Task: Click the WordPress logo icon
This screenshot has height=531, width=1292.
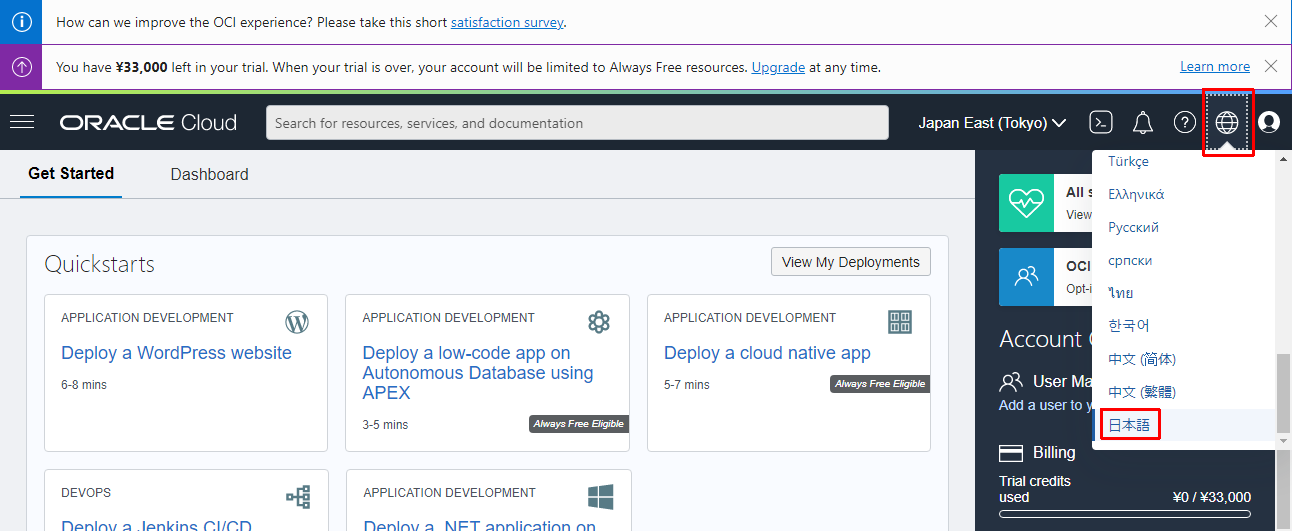Action: (297, 322)
